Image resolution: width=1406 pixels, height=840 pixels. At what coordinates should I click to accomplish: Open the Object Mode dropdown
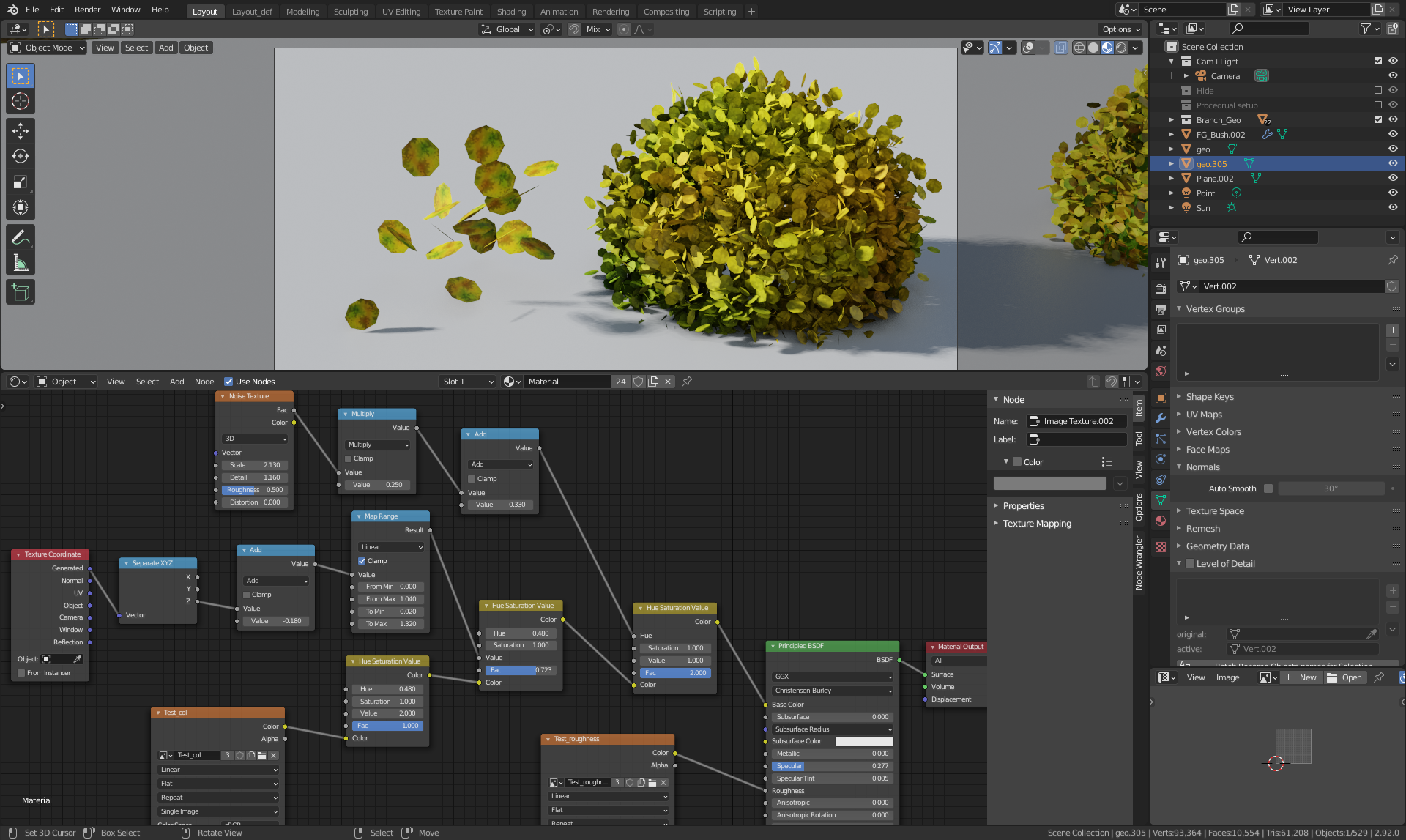click(x=48, y=48)
